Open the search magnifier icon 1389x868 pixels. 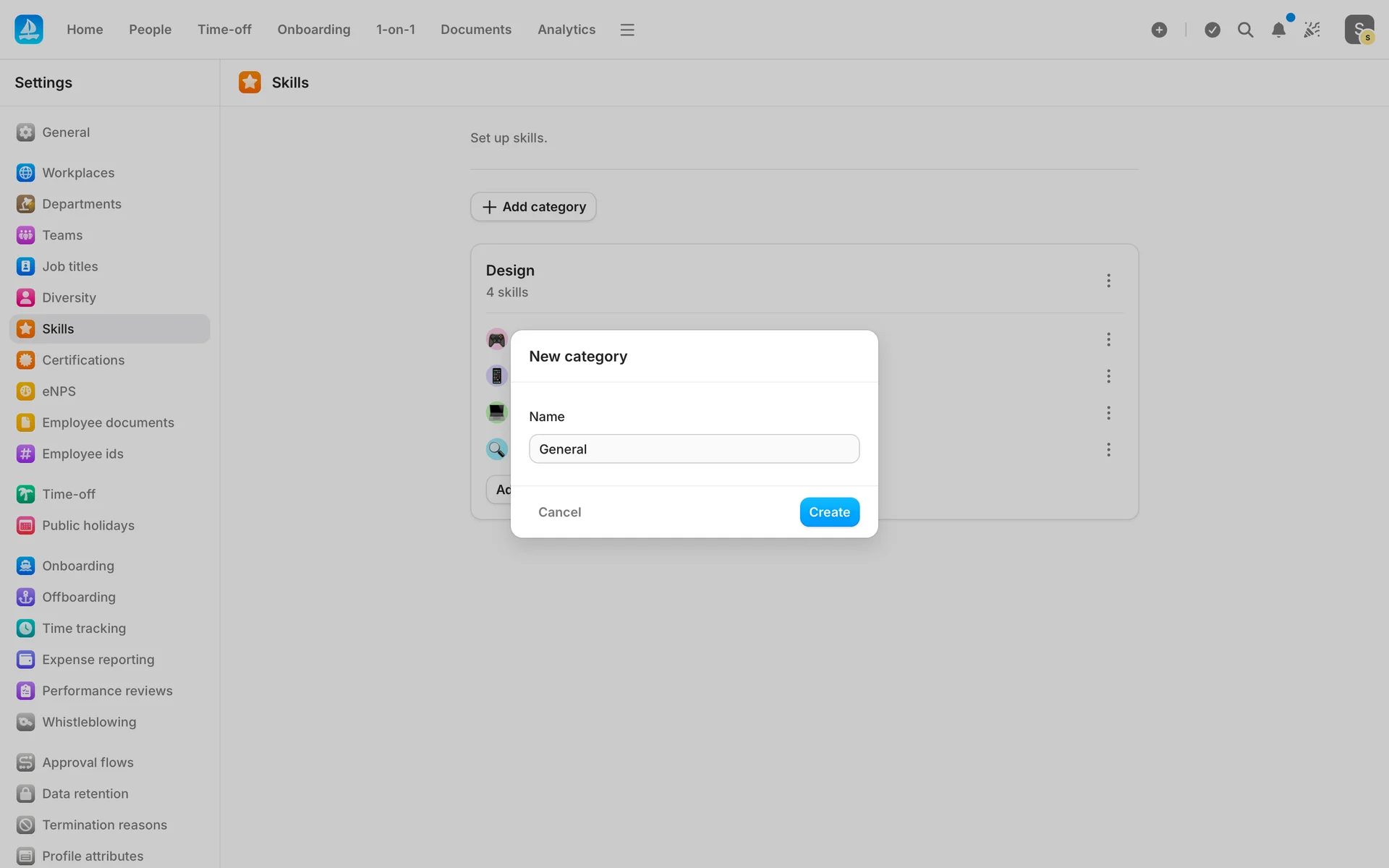coord(1245,30)
